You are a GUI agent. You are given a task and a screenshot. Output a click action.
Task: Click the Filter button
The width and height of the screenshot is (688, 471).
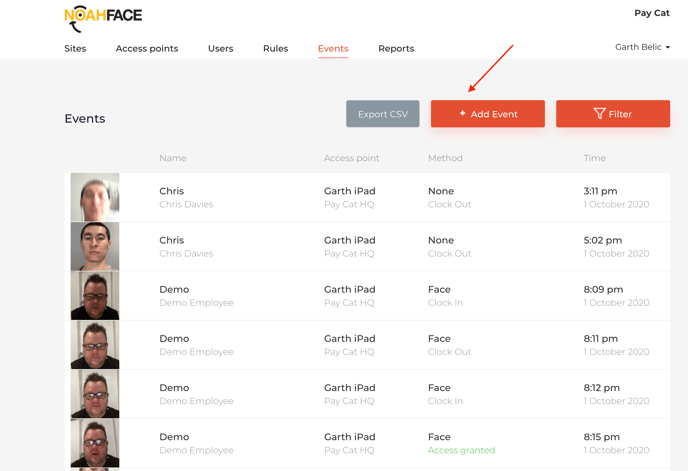(613, 114)
